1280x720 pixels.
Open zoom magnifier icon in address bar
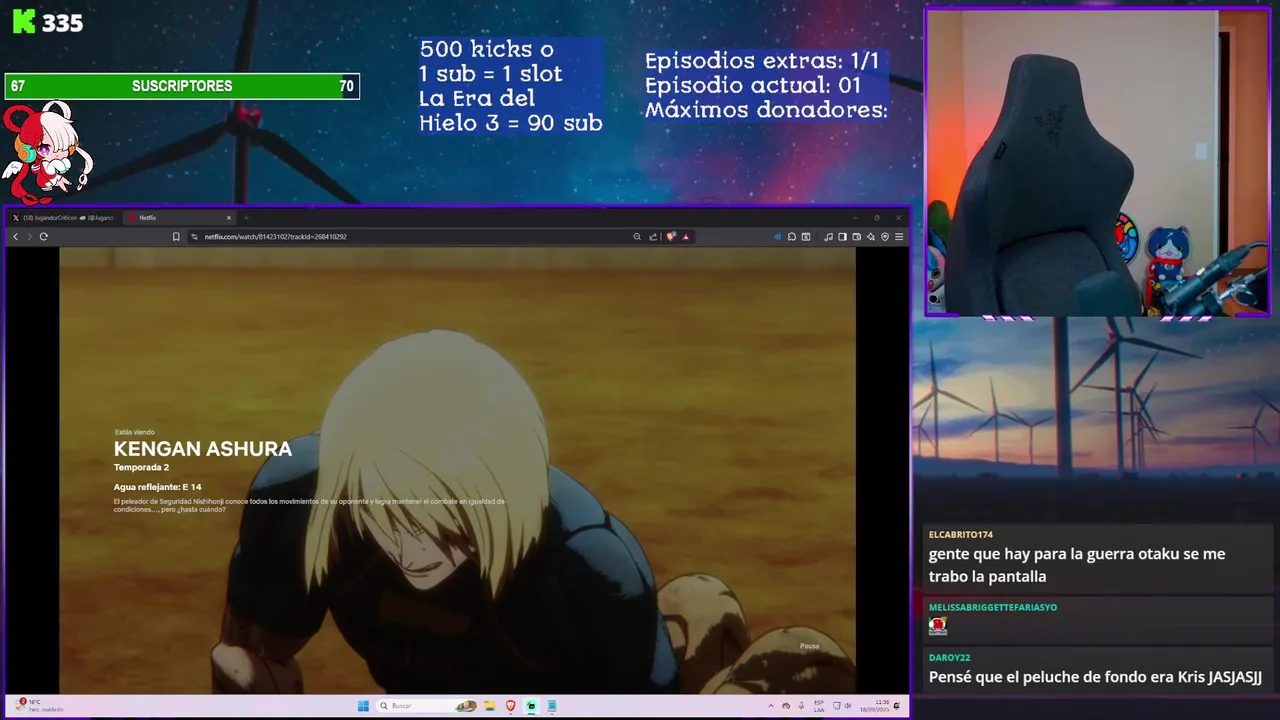tap(637, 237)
